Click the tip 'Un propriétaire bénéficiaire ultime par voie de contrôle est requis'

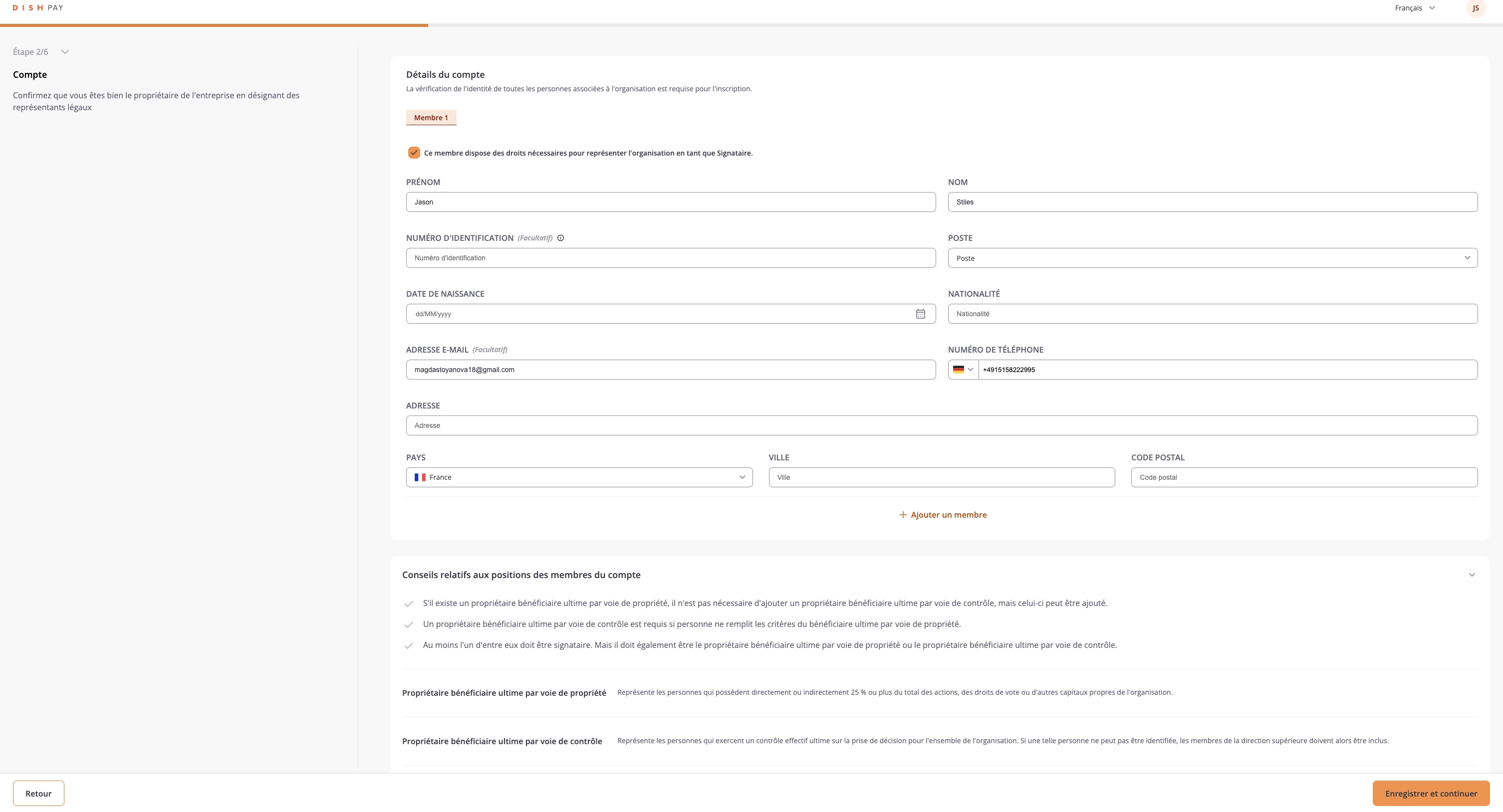(692, 624)
